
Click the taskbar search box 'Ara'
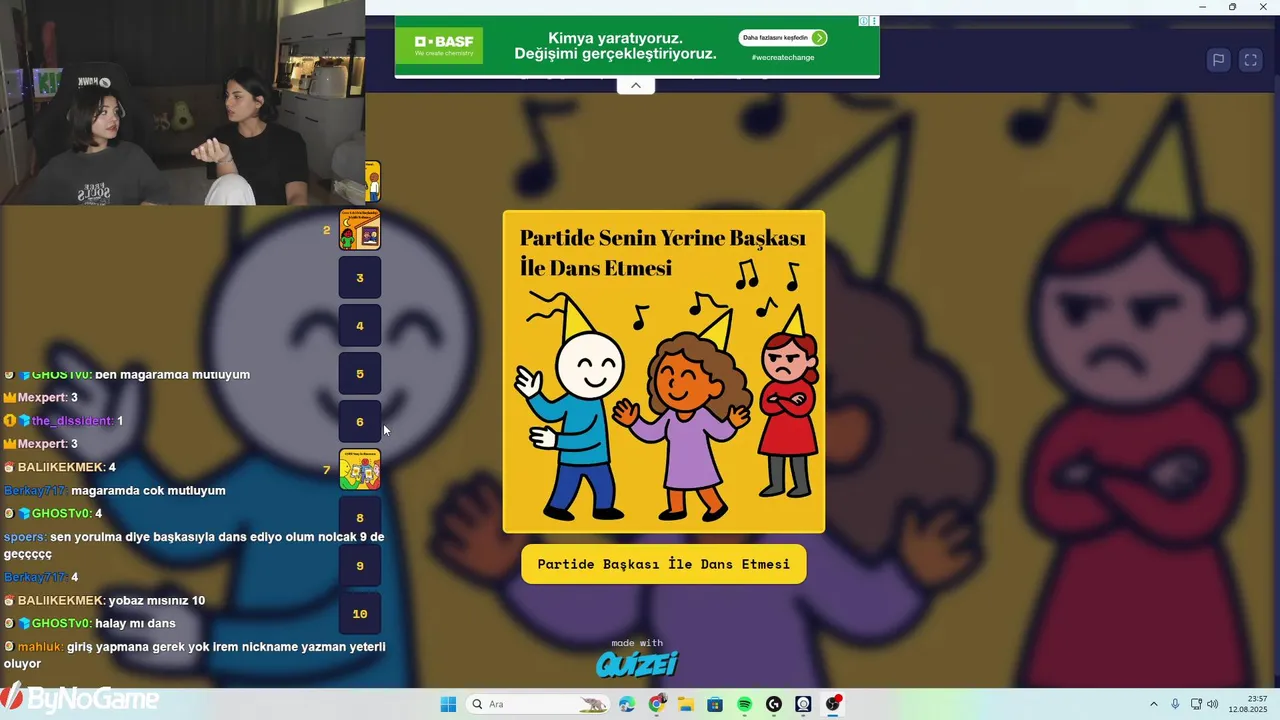[x=538, y=704]
